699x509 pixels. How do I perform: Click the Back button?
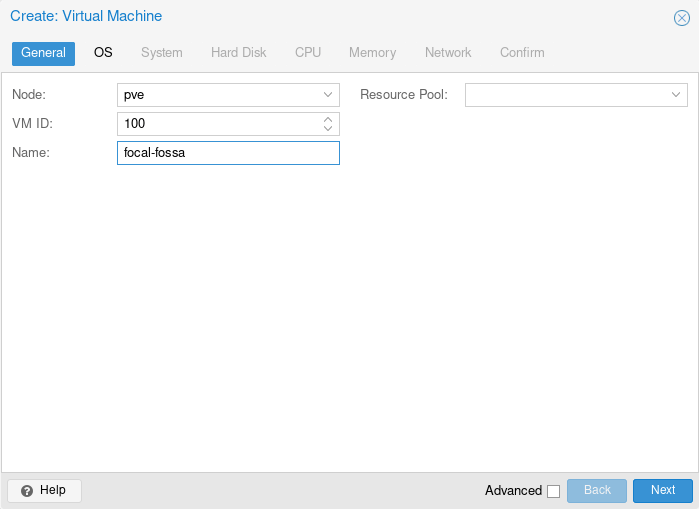click(597, 490)
